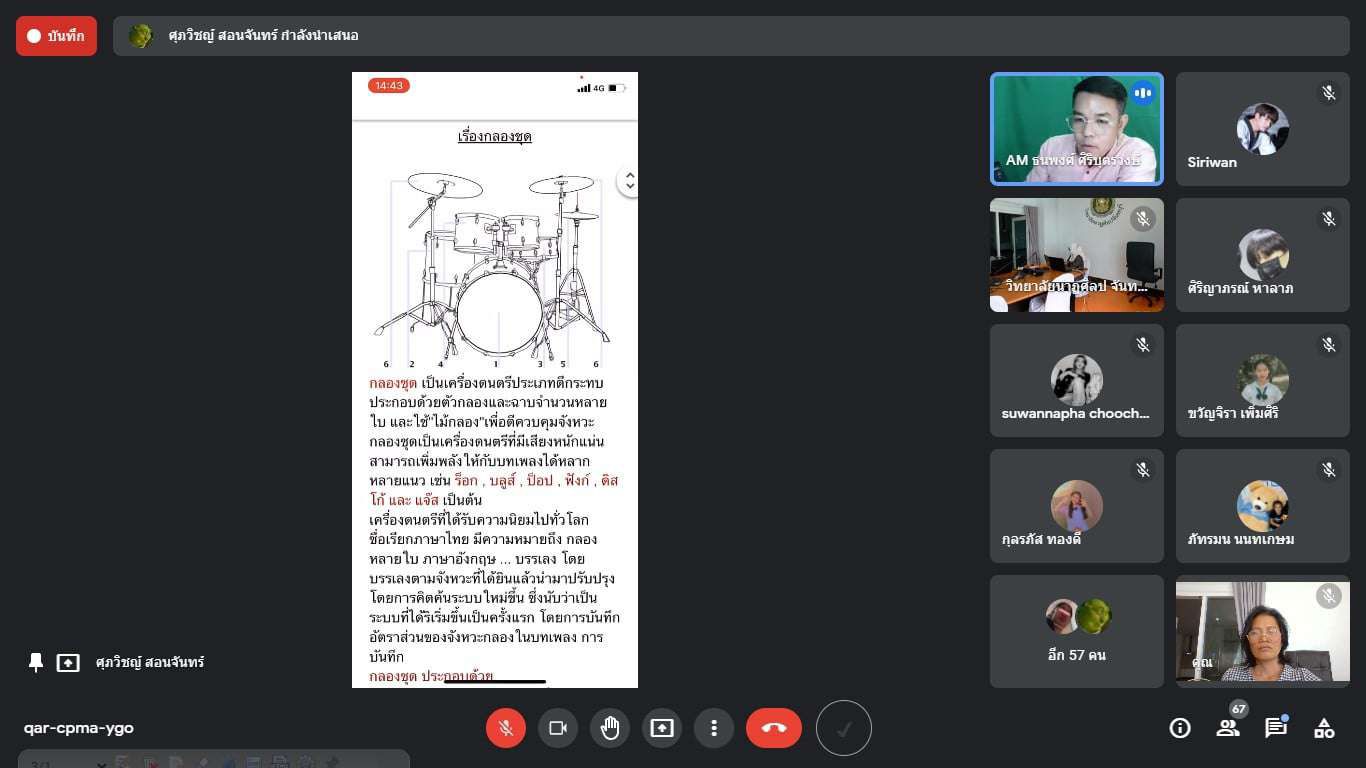Click the circular checkmark button
1366x768 pixels.
[x=844, y=728]
